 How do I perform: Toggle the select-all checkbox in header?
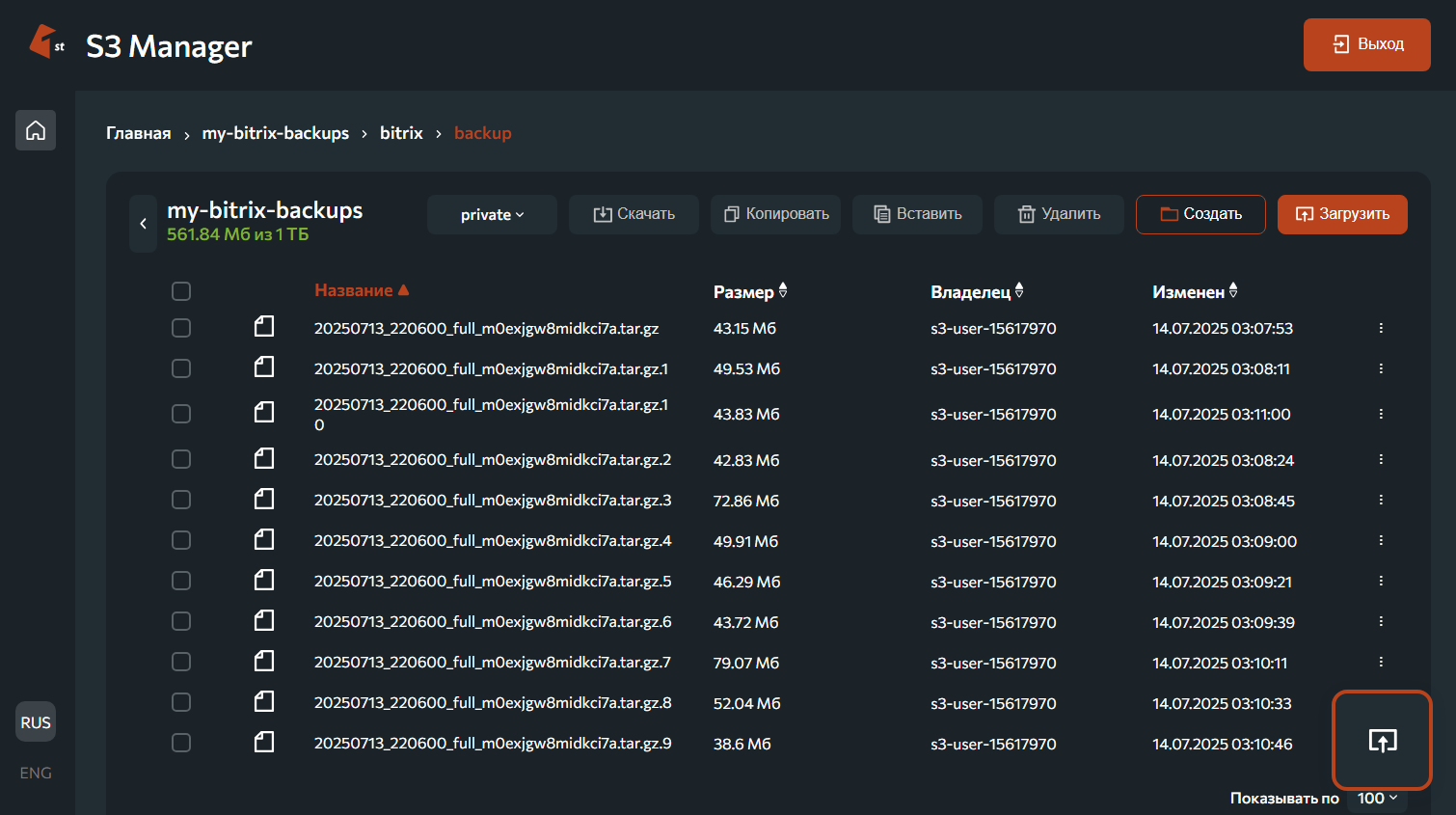181,291
